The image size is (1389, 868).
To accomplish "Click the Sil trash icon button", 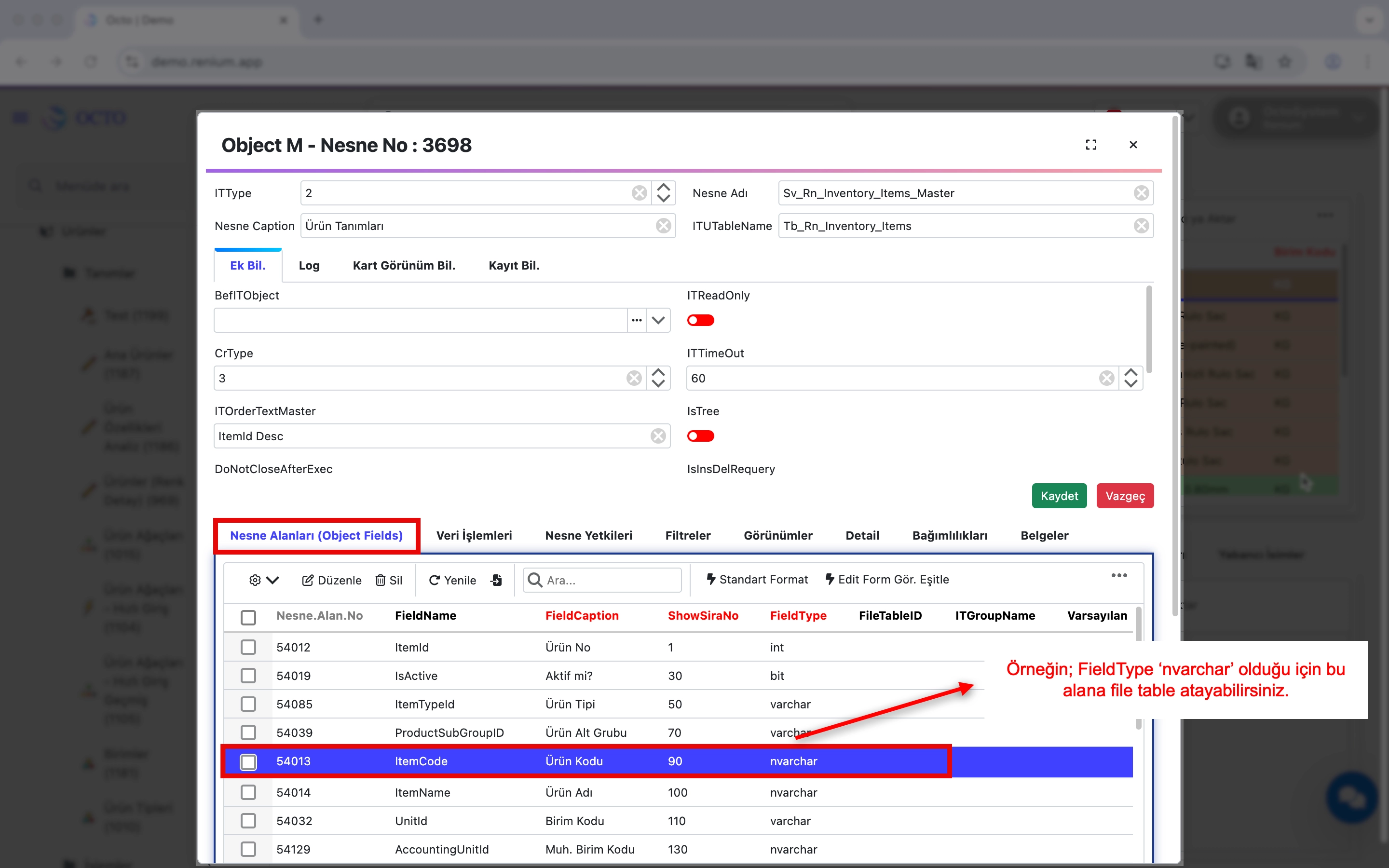I will pyautogui.click(x=389, y=580).
